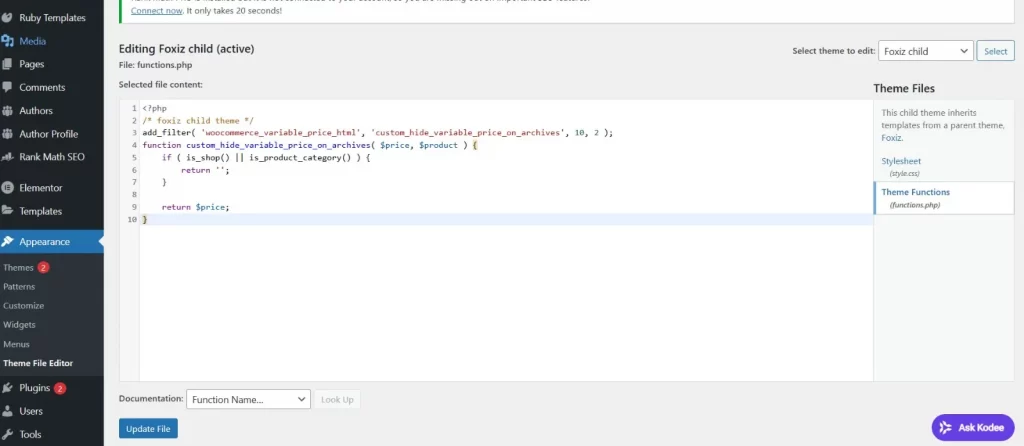1024x446 pixels.
Task: Open Stylesheet style.css file
Action: tap(901, 160)
